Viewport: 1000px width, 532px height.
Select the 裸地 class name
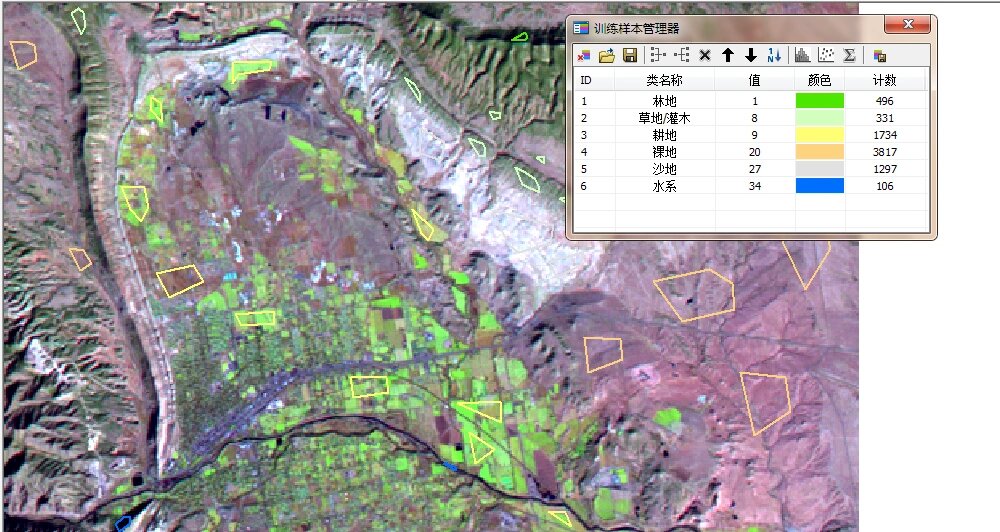(x=664, y=152)
